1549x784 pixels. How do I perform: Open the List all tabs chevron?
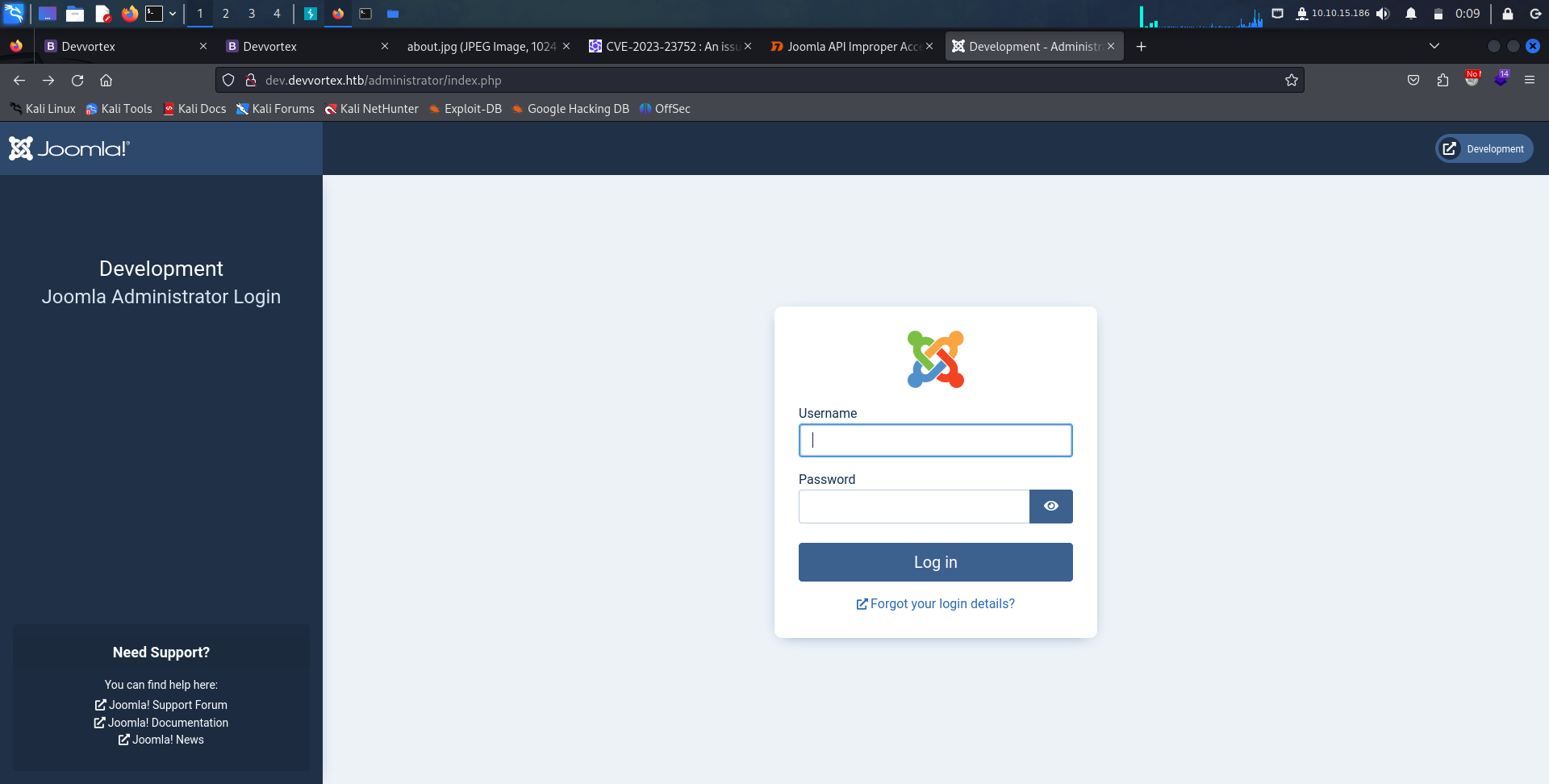point(1434,46)
